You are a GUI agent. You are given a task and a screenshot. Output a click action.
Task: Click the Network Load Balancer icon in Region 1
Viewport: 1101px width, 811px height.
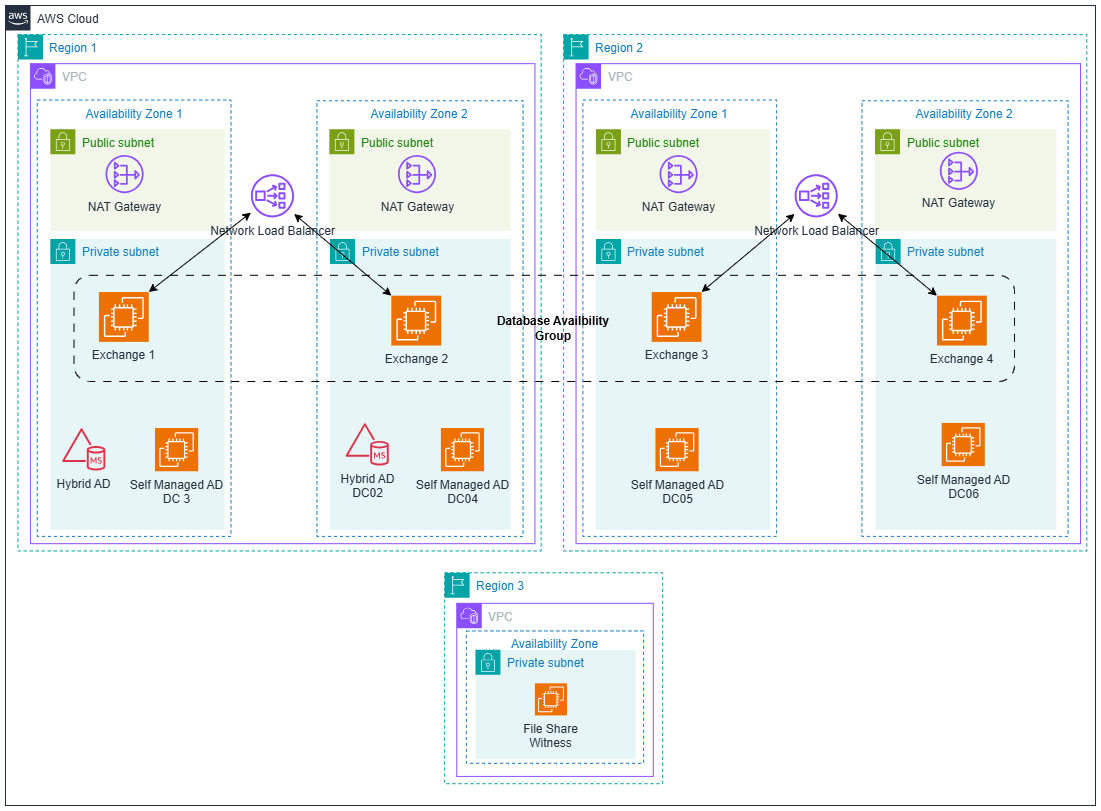tap(273, 197)
